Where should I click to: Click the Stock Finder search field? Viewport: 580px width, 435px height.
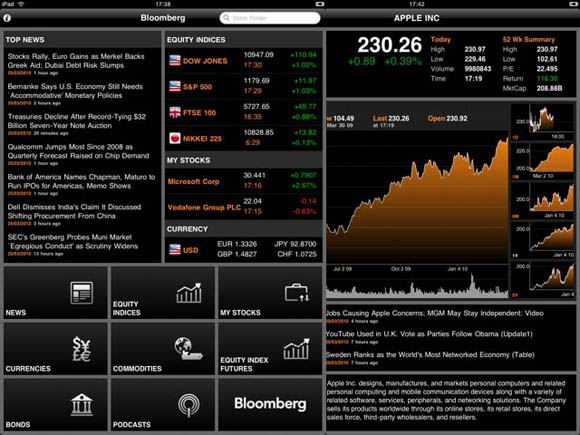270,18
